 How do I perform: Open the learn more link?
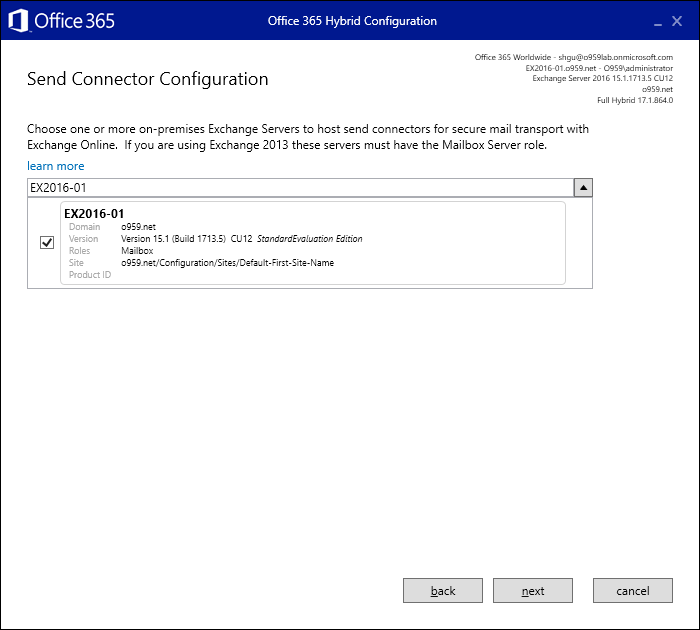click(55, 166)
